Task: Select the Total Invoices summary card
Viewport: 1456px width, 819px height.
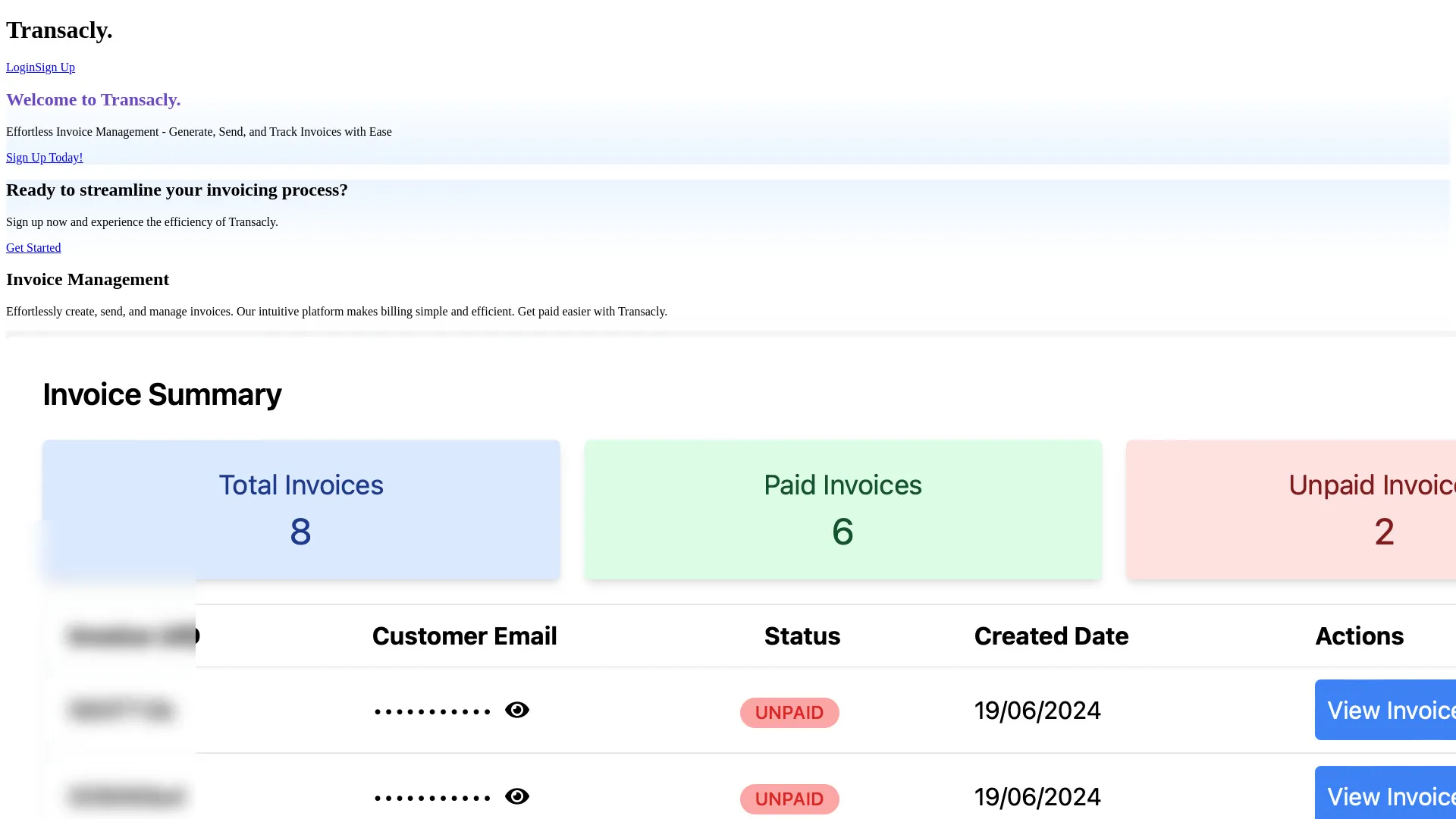Action: pos(300,510)
